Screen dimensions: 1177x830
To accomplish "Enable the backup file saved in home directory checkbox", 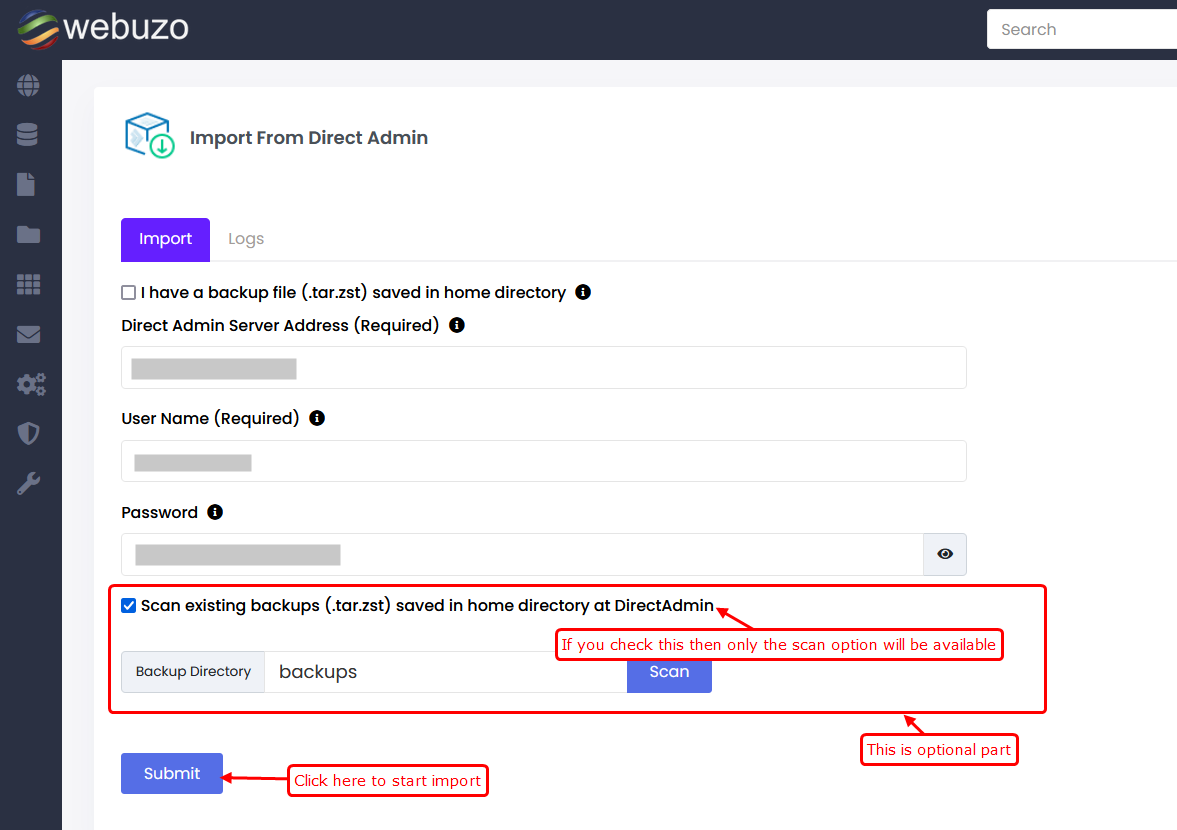I will (x=129, y=293).
